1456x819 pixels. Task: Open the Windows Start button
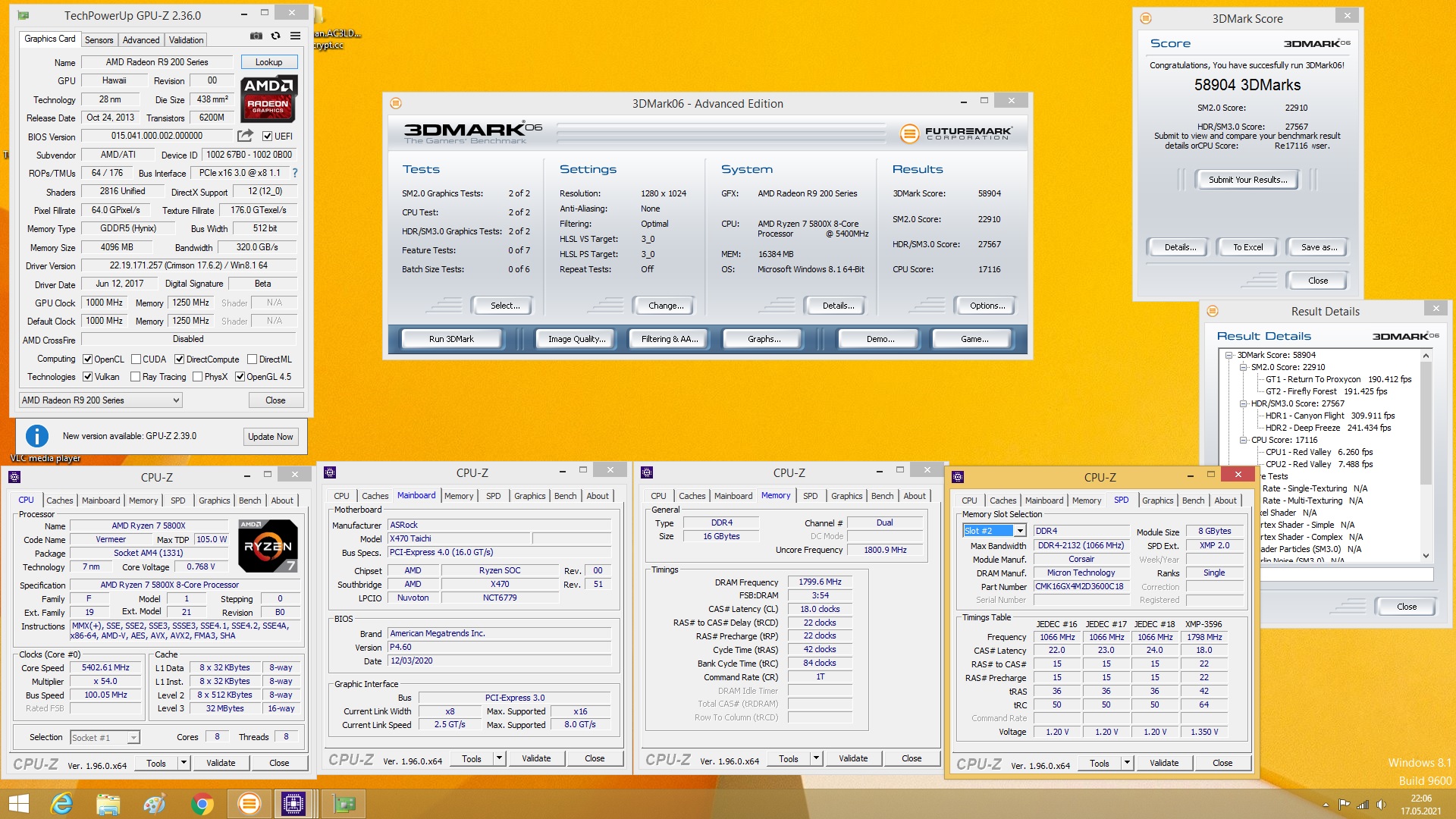click(x=18, y=804)
